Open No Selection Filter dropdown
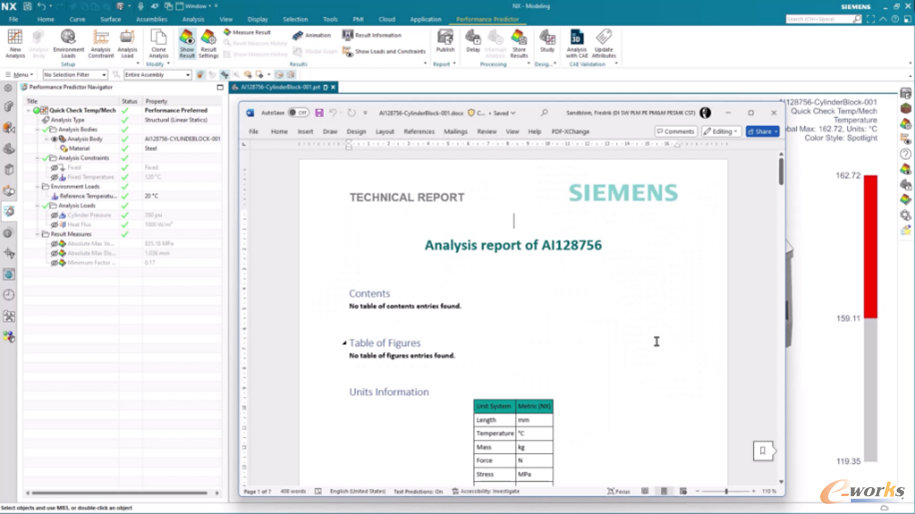 coord(75,75)
